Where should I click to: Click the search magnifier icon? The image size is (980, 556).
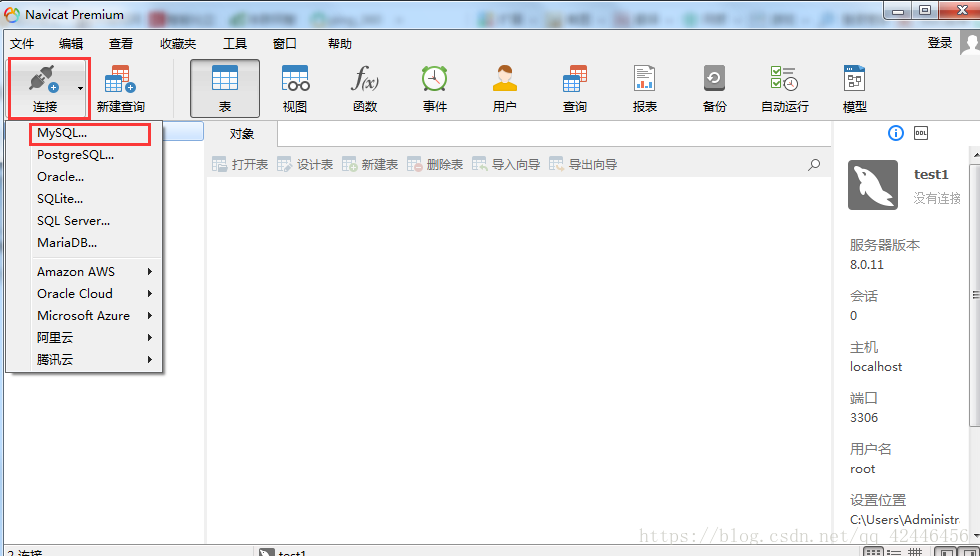[x=814, y=165]
